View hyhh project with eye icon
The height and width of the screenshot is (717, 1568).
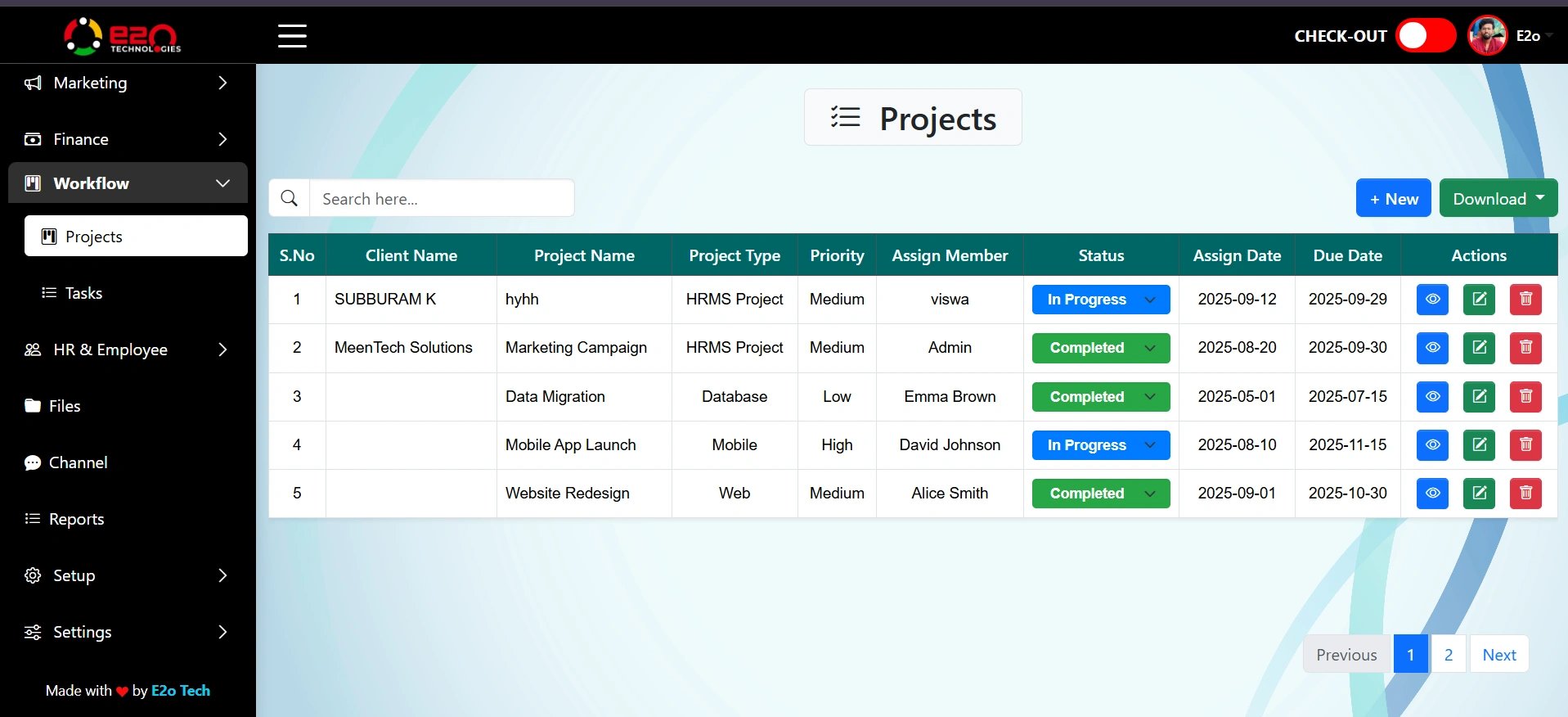click(x=1432, y=300)
